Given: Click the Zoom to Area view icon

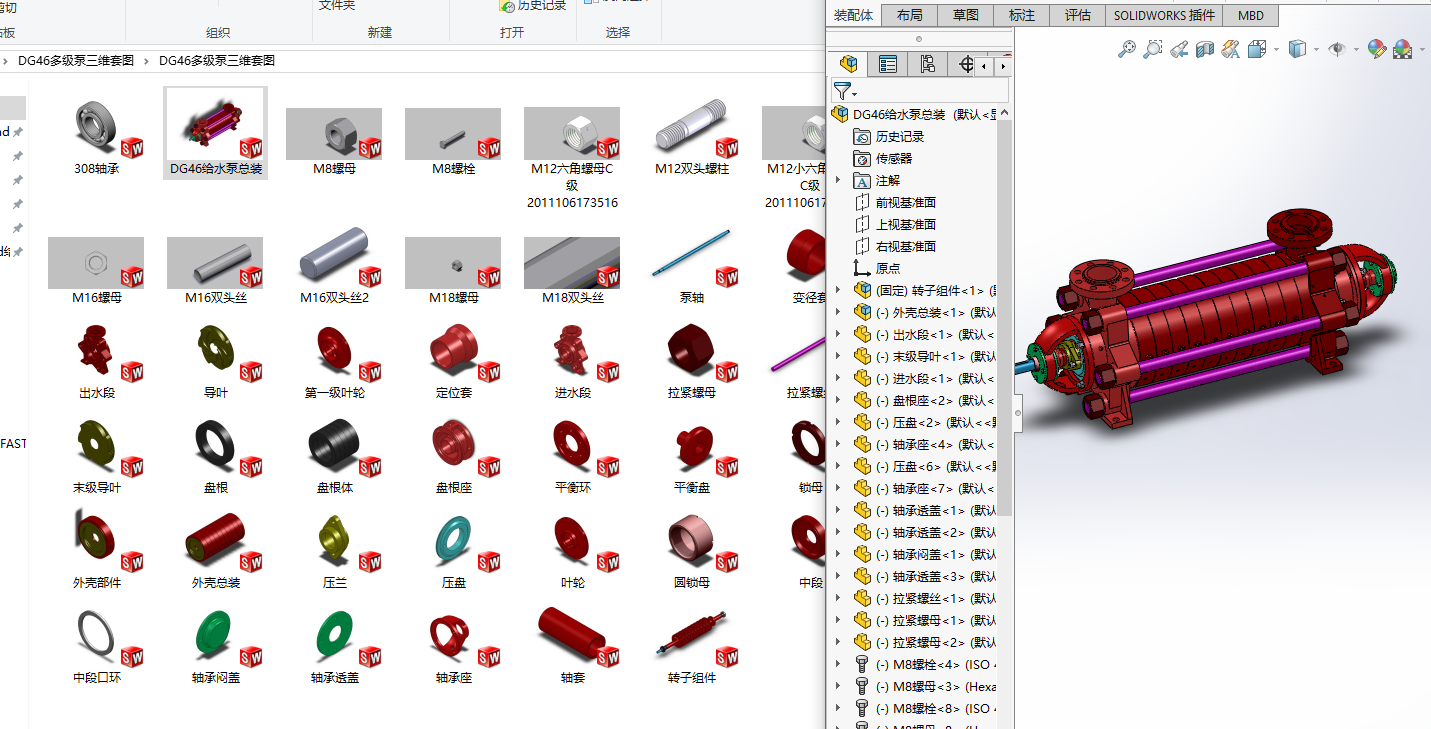Looking at the screenshot, I should point(1153,49).
